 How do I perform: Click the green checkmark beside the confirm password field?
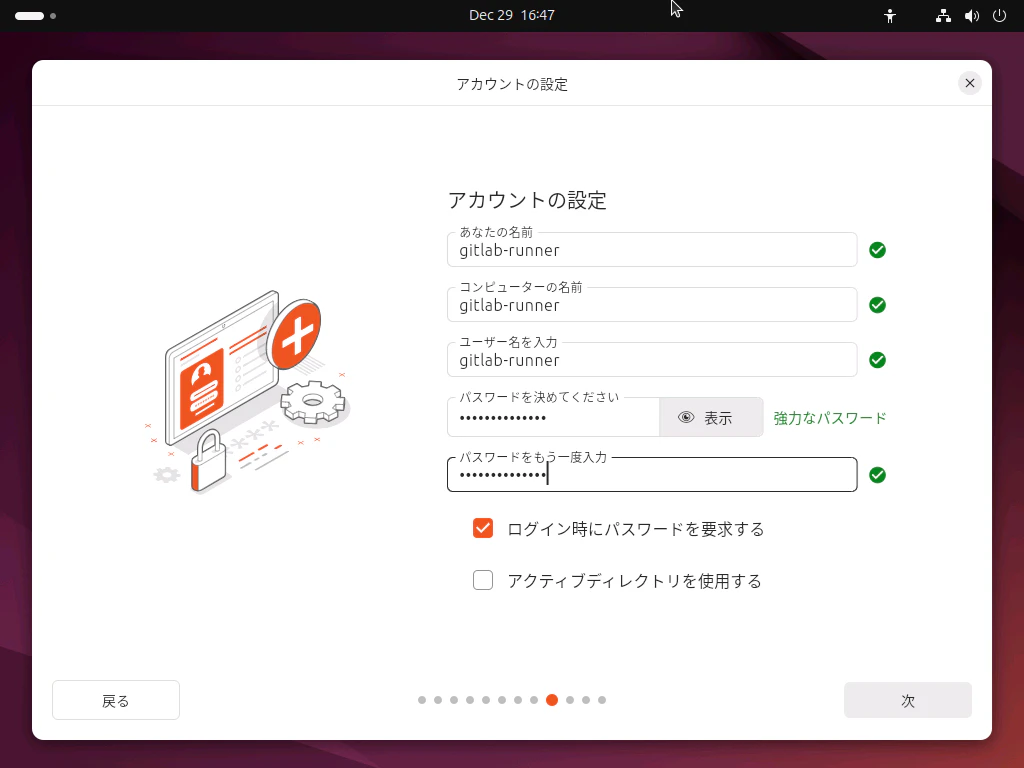[x=877, y=475]
